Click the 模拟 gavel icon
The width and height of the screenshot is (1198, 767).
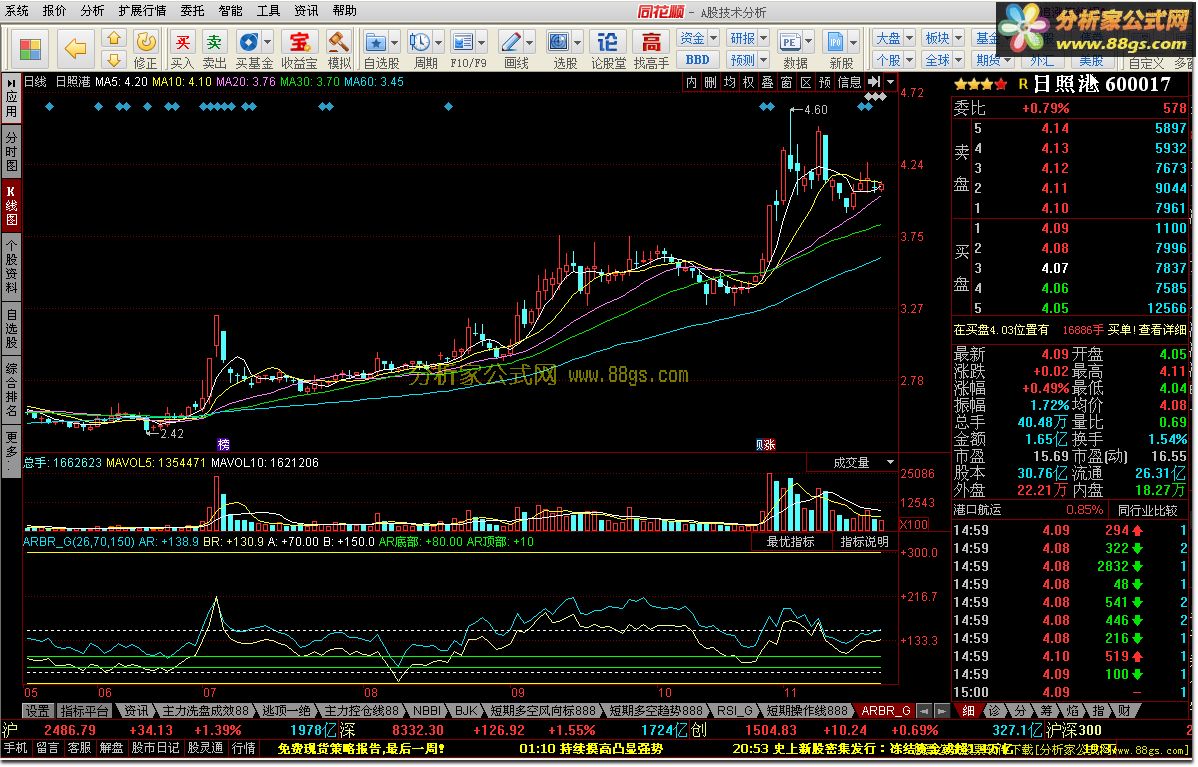338,42
